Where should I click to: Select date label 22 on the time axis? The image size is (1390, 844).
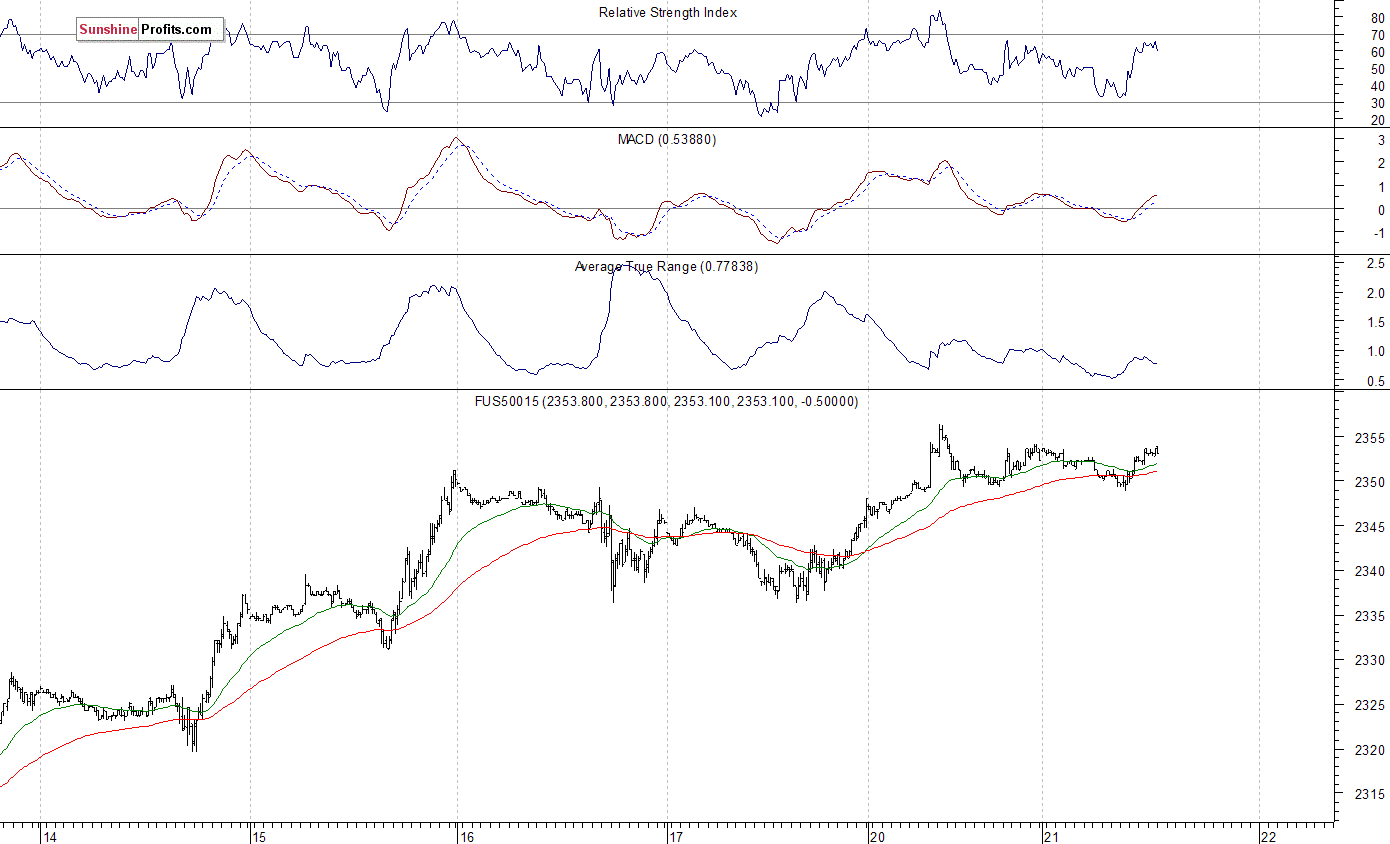1268,836
